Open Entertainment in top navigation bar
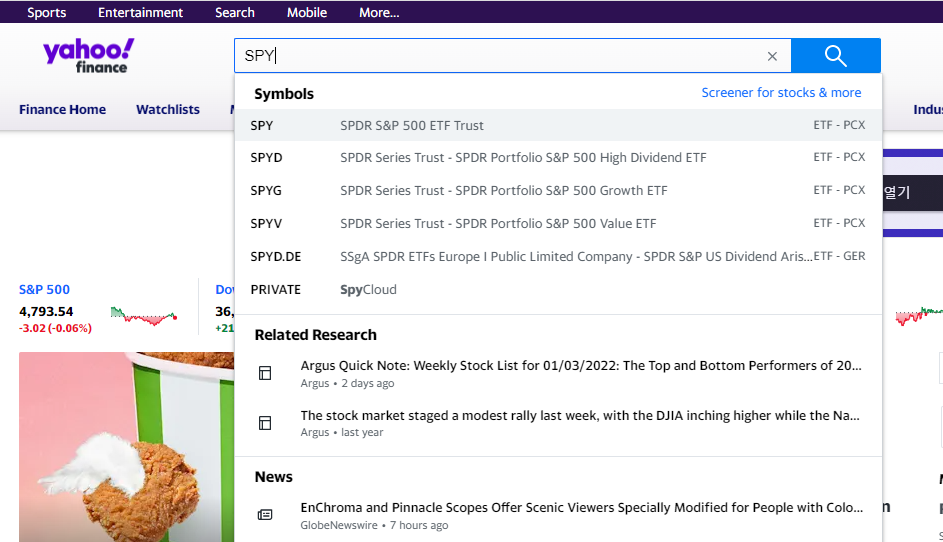The width and height of the screenshot is (943, 542). [140, 12]
